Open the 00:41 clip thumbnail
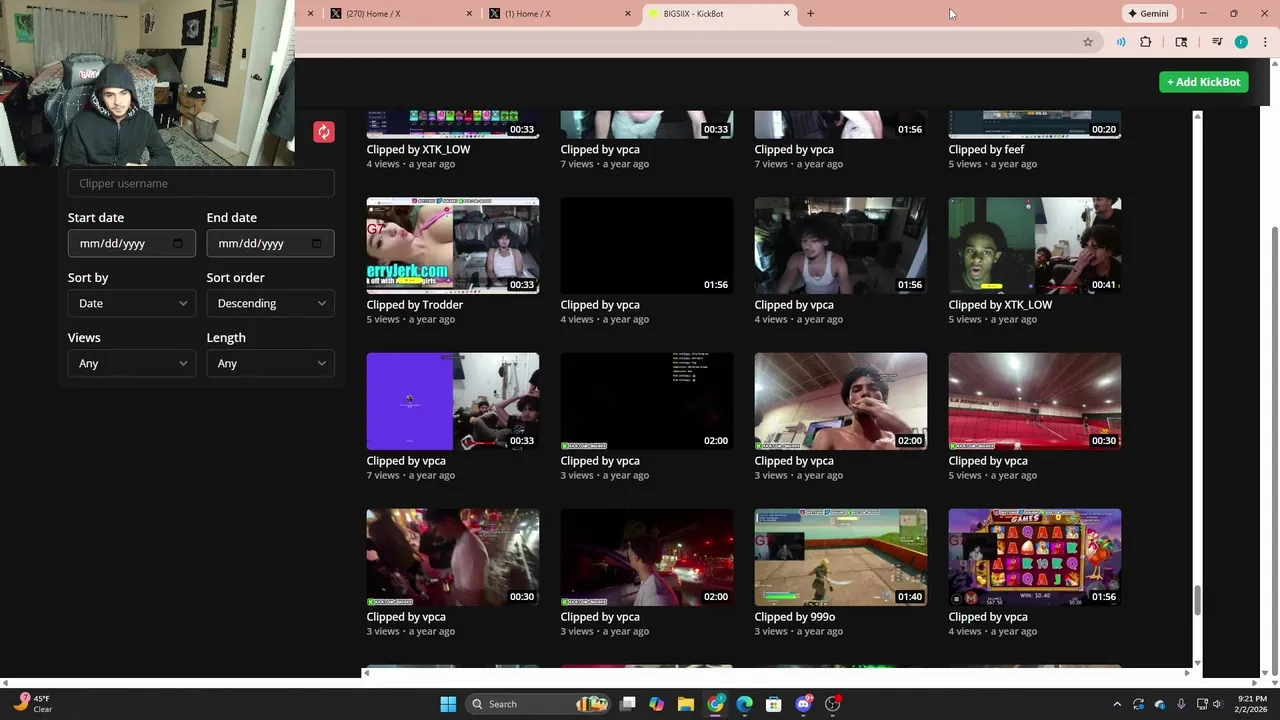 1035,245
